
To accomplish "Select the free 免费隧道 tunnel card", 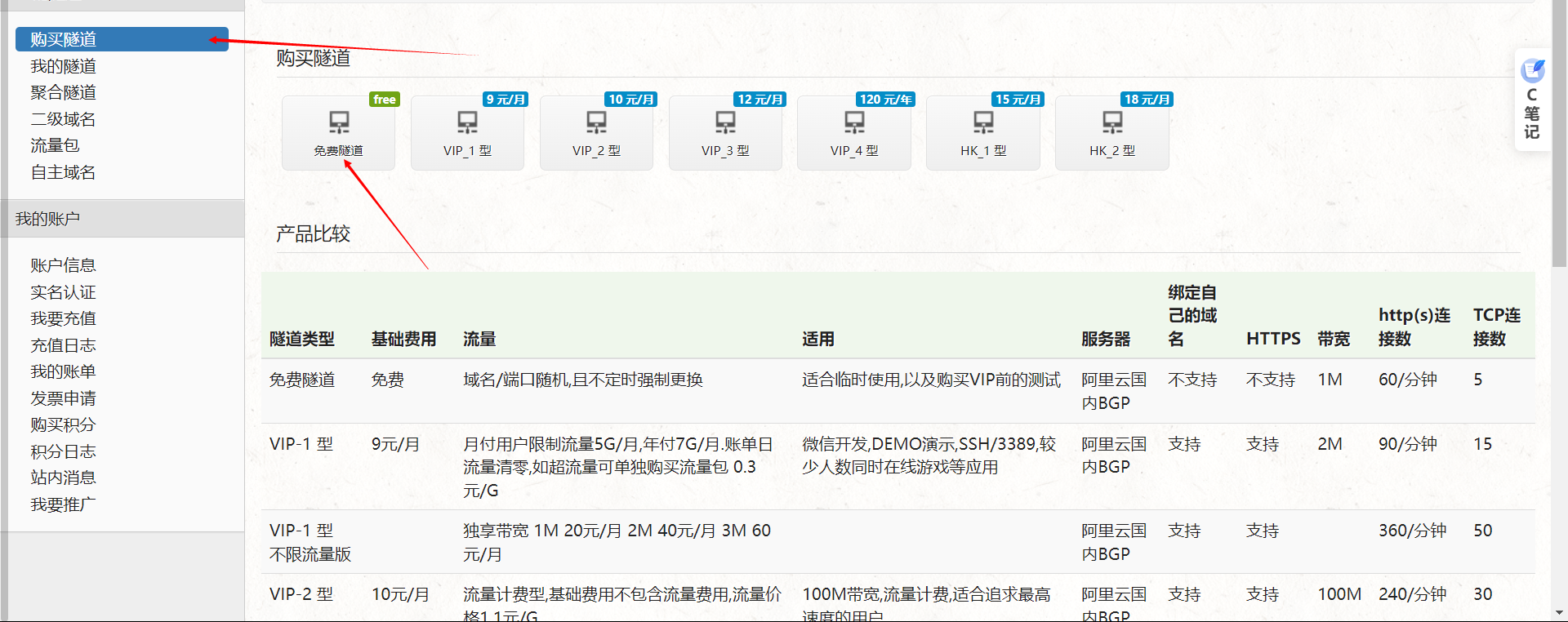I will point(339,132).
